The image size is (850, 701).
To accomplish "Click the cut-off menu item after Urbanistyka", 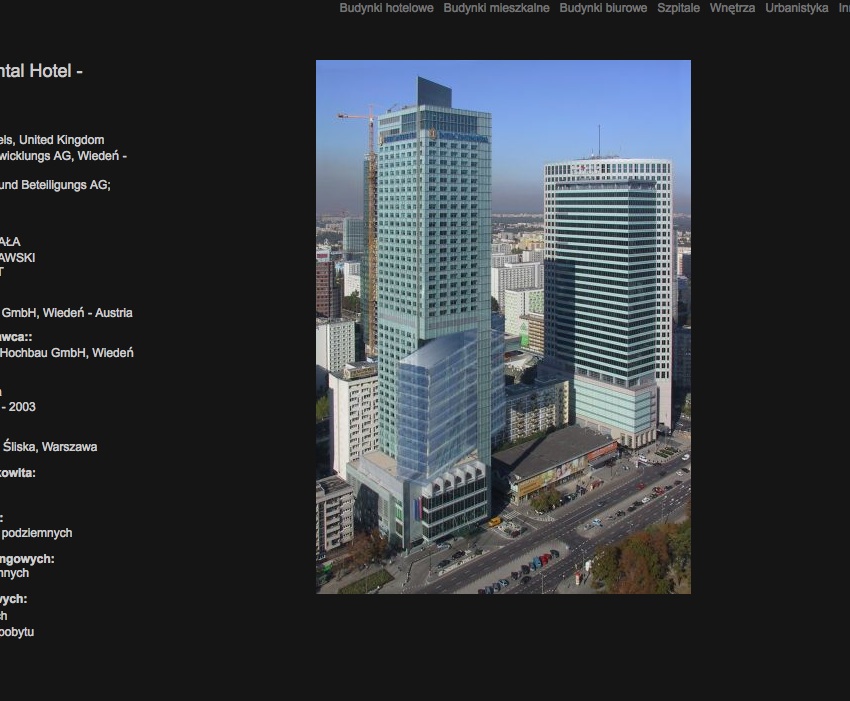I will coord(843,8).
